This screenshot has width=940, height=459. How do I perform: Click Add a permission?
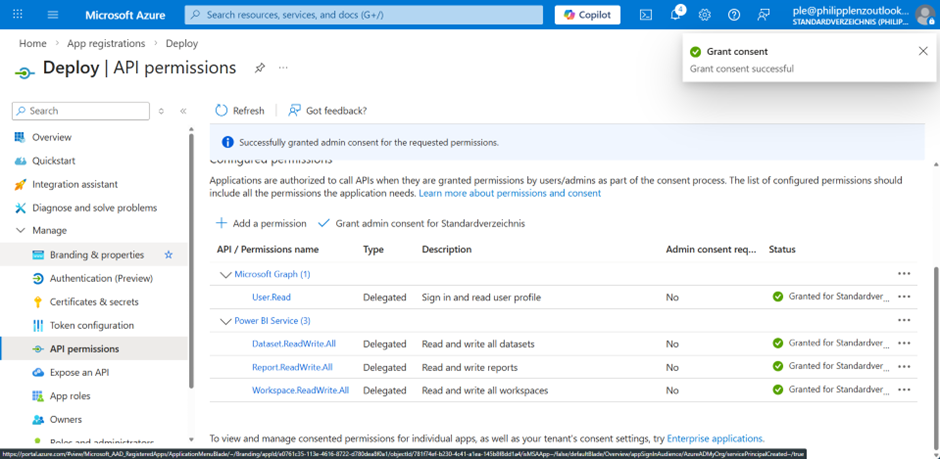(x=261, y=223)
